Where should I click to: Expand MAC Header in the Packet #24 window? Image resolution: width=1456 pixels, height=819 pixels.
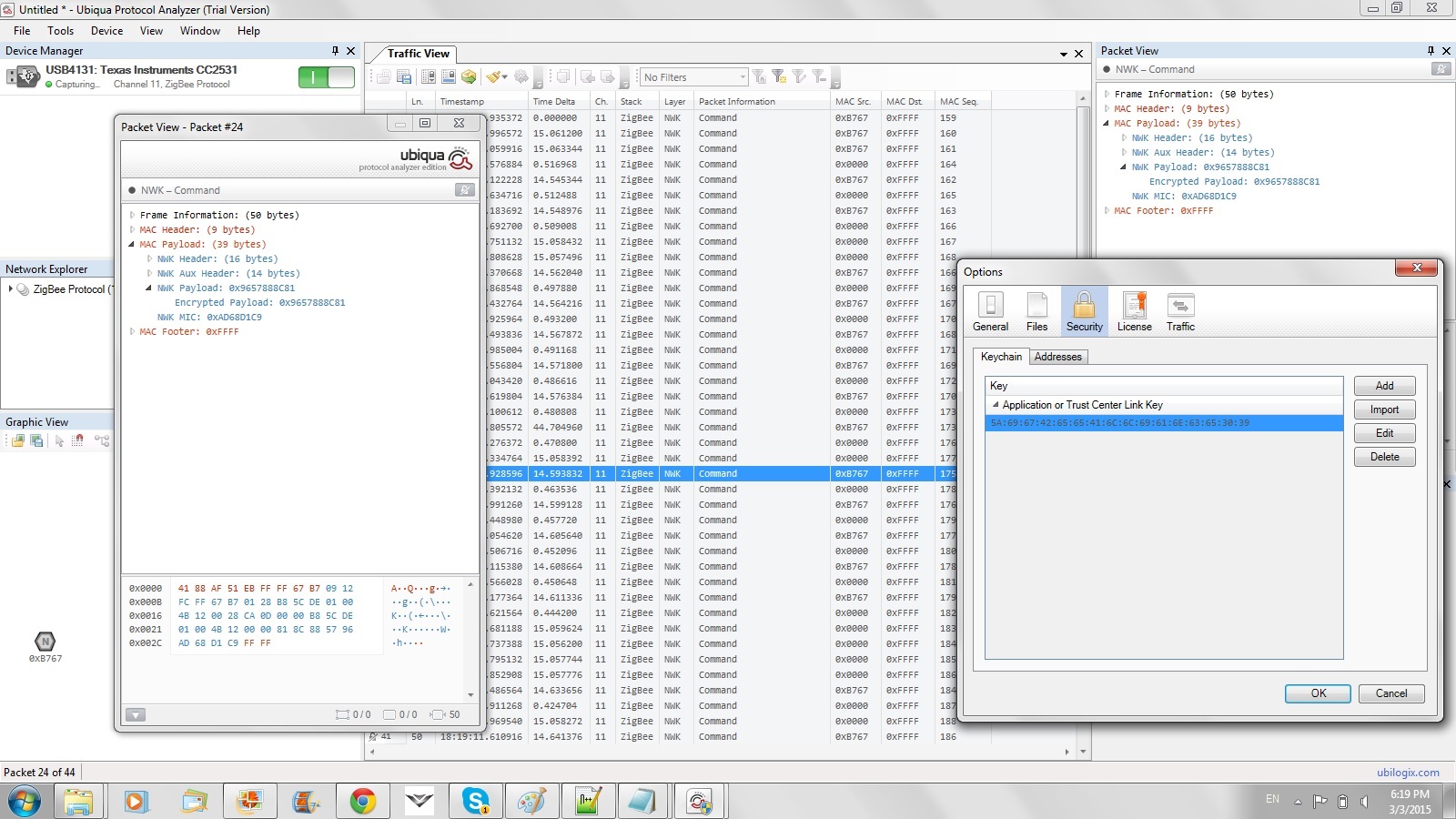tap(132, 230)
